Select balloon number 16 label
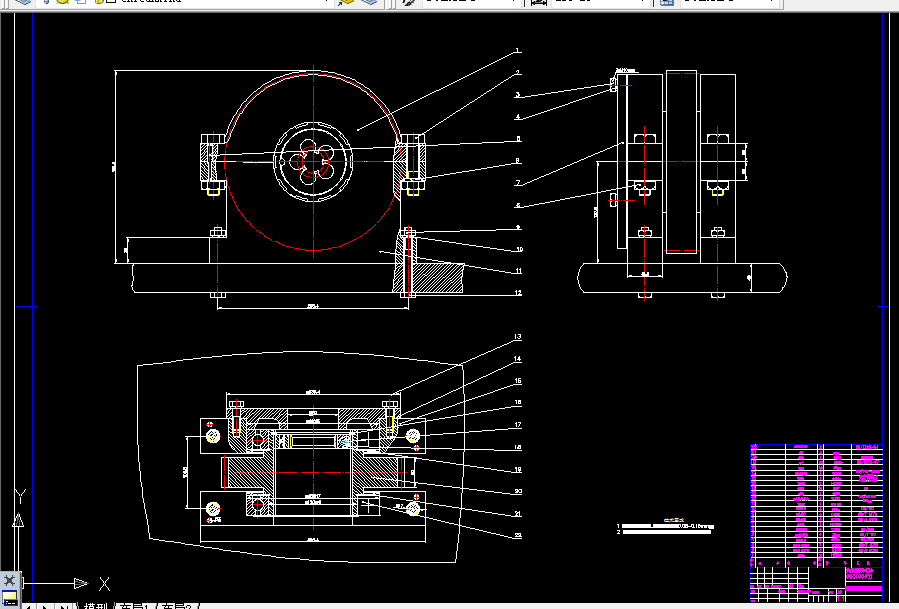The width and height of the screenshot is (899, 609). [x=518, y=403]
